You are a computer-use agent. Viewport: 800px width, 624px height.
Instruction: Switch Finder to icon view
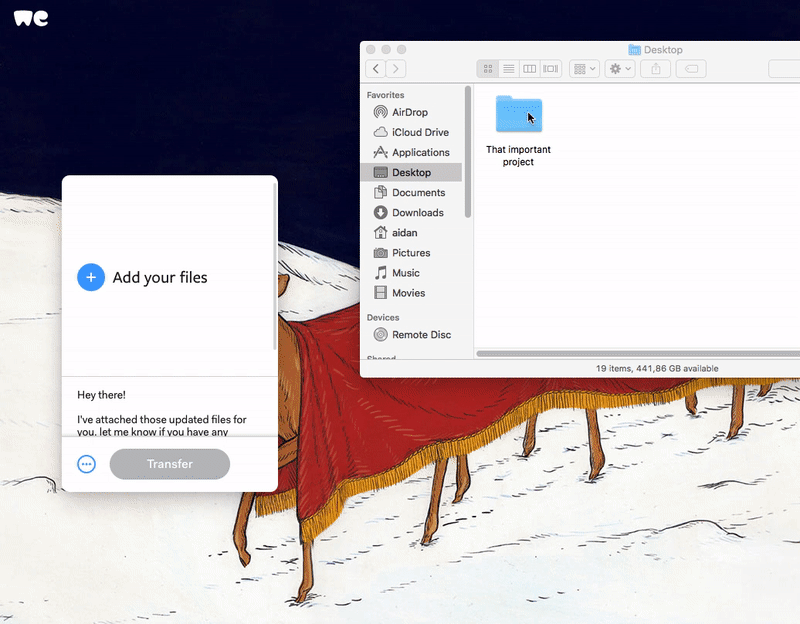(488, 69)
